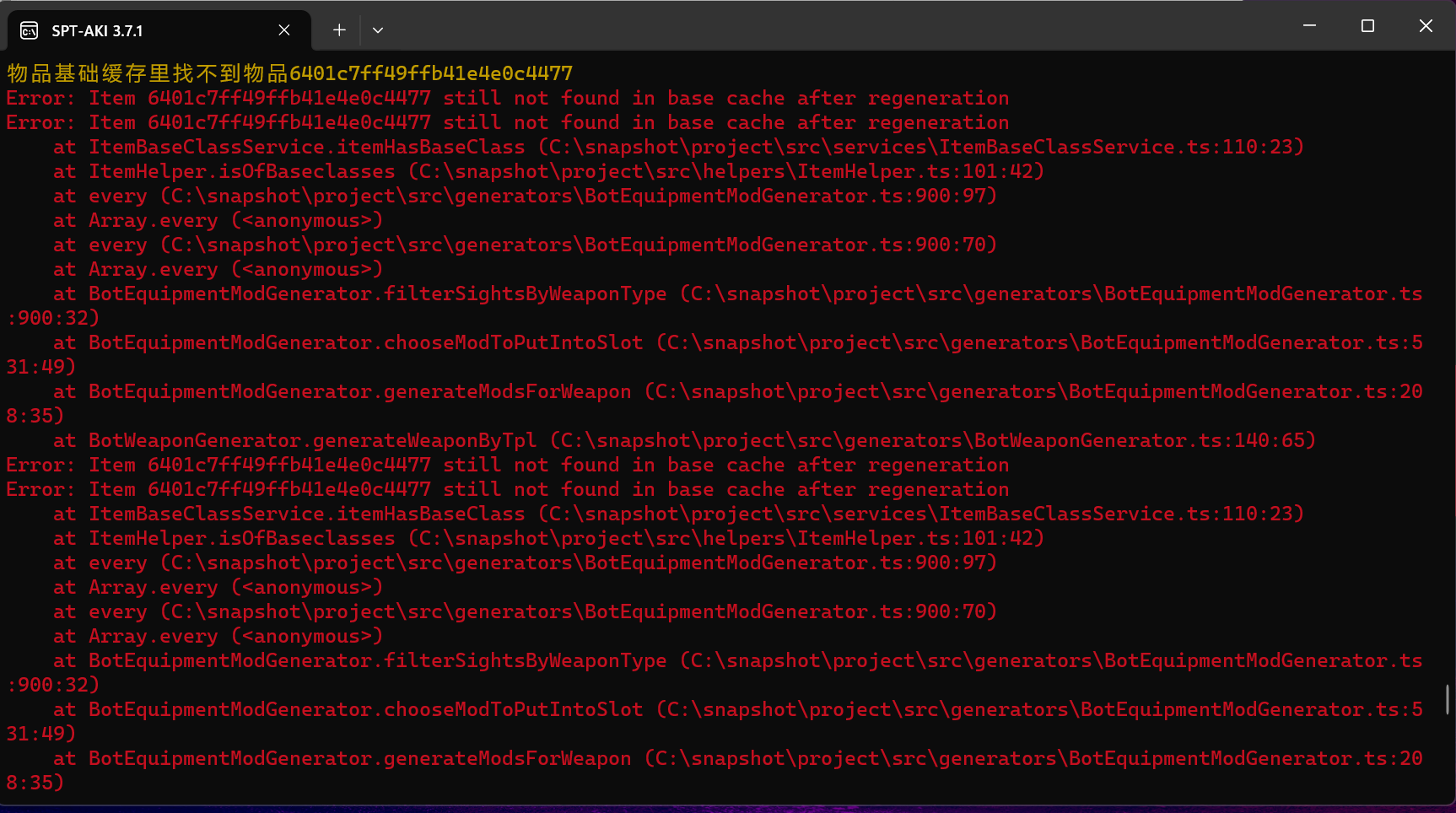The height and width of the screenshot is (813, 1456).
Task: Click the very first red Error line
Action: 507,98
